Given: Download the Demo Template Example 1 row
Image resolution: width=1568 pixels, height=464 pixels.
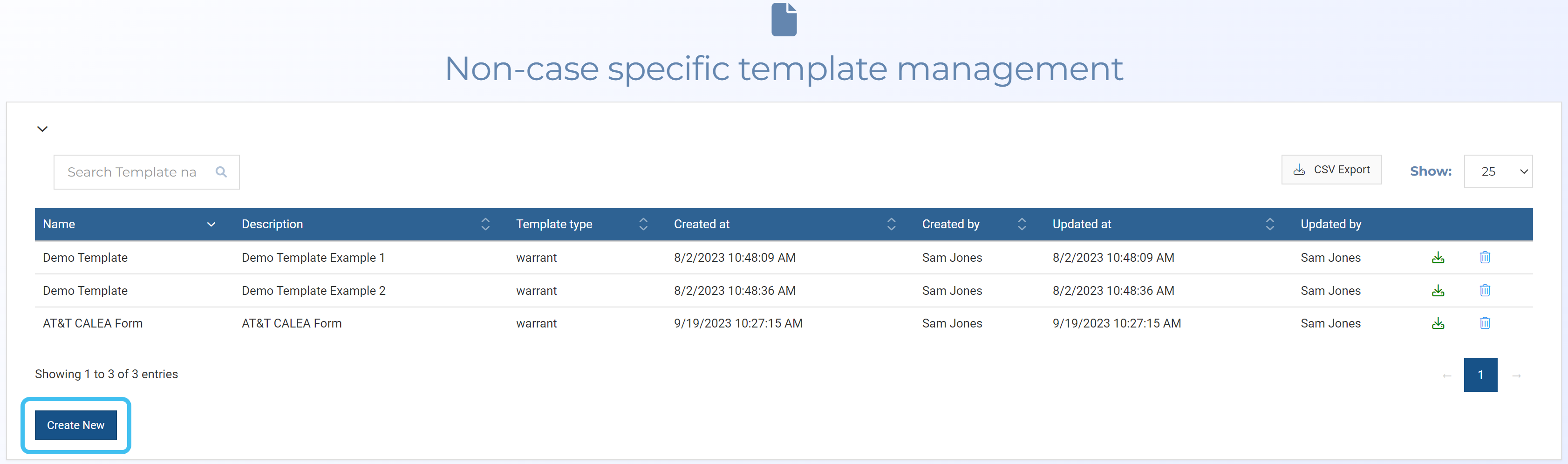Looking at the screenshot, I should (x=1438, y=258).
